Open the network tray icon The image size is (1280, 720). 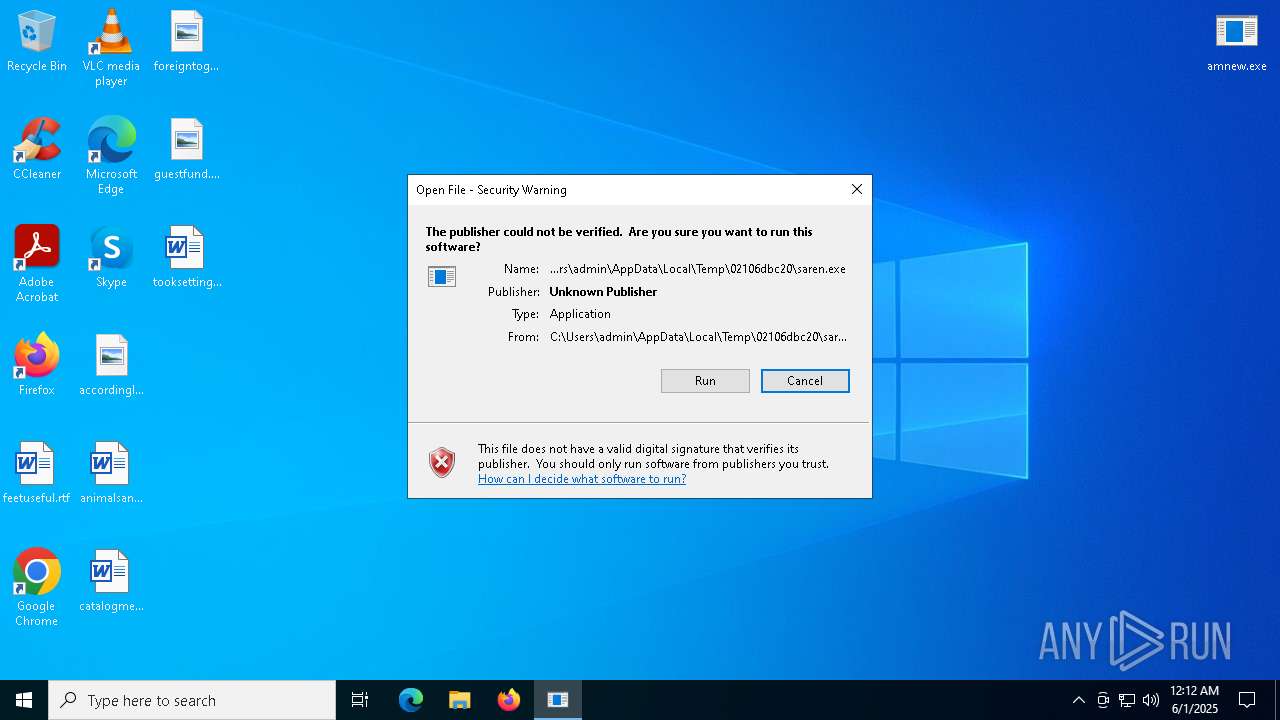pyautogui.click(x=1127, y=700)
